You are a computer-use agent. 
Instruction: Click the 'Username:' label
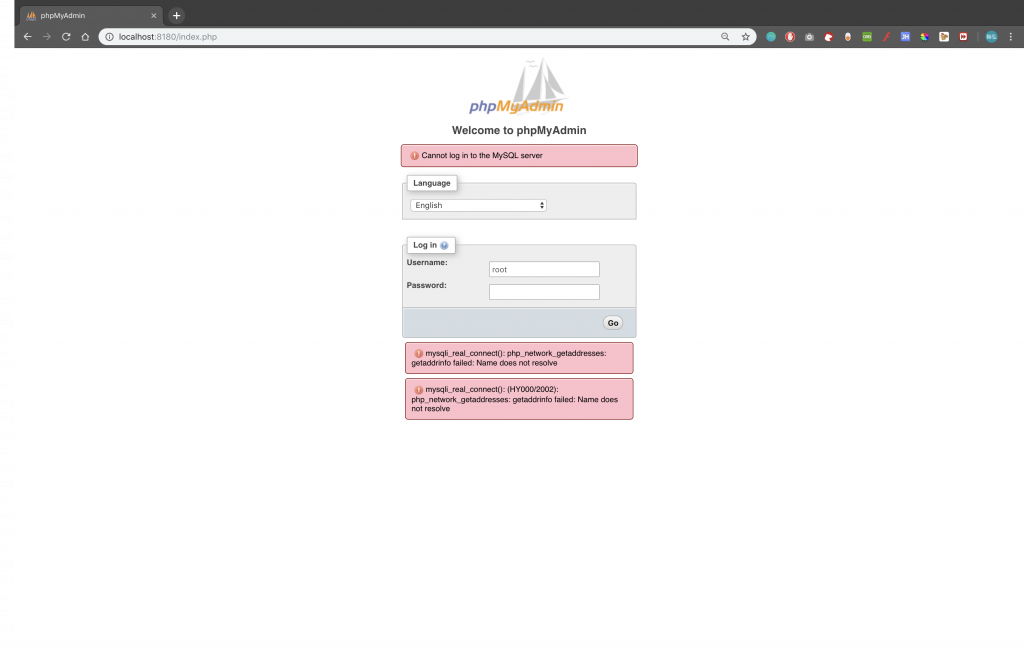point(427,263)
